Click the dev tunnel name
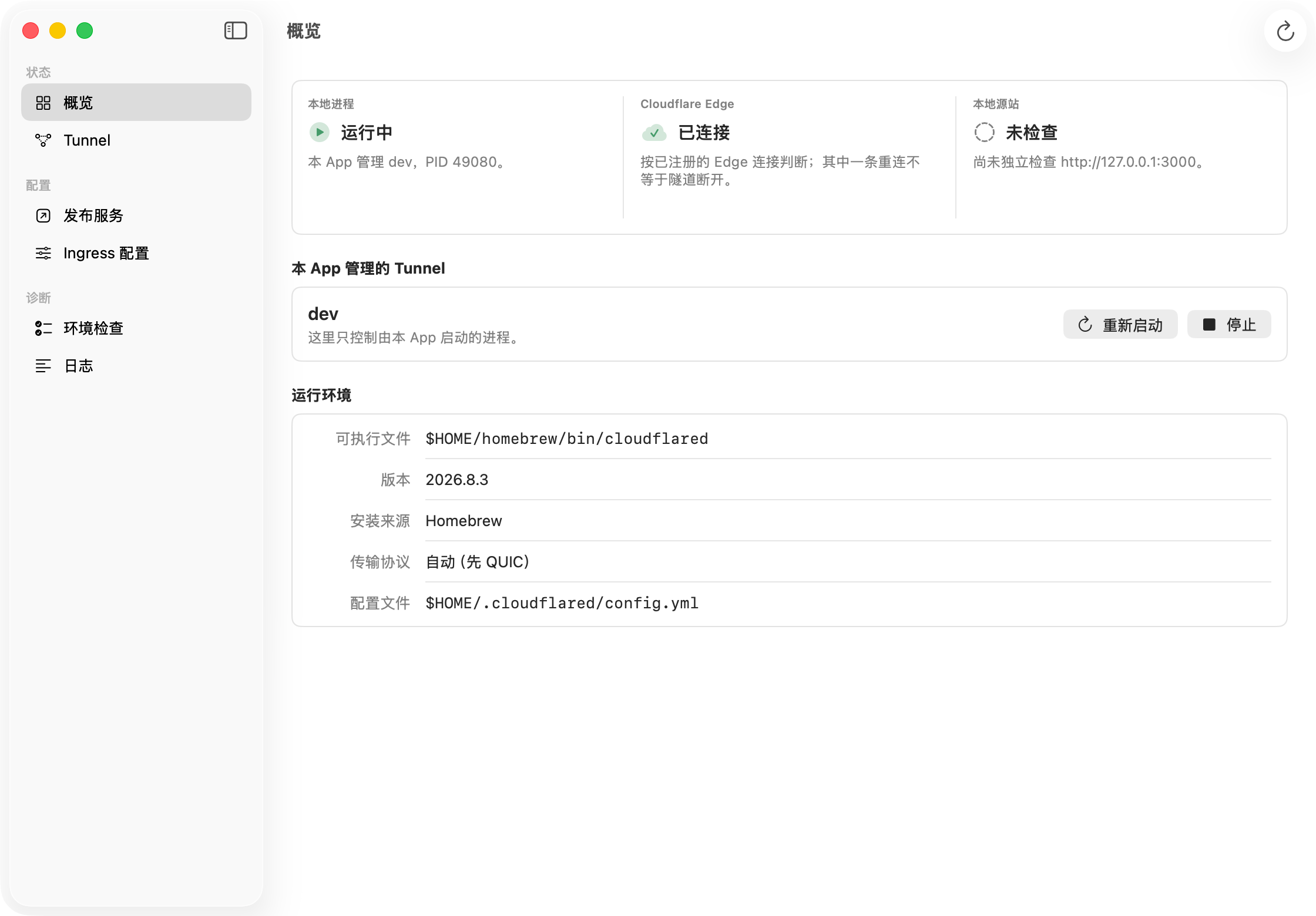Screen dimensions: 1316x916 323,314
